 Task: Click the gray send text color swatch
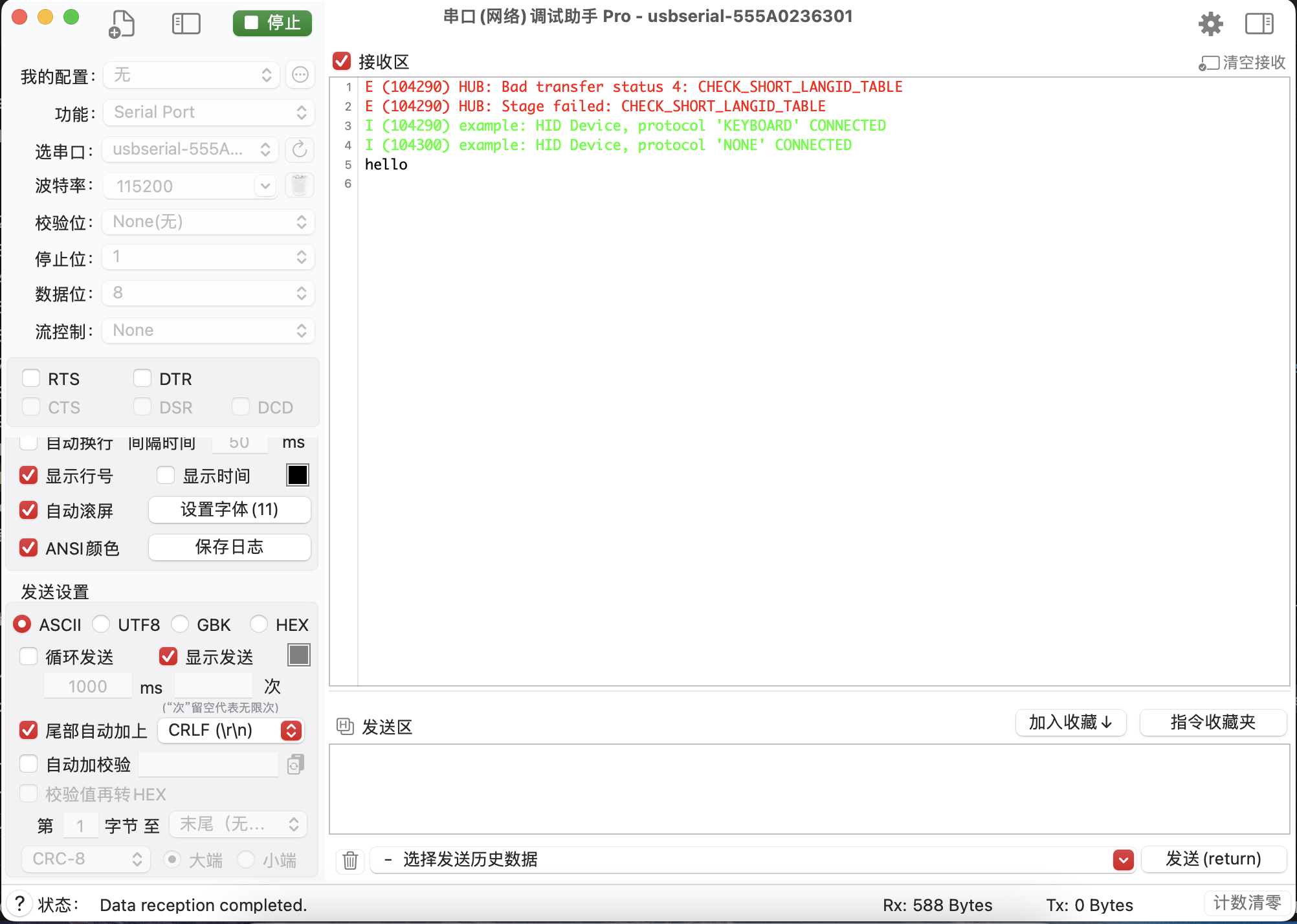pos(298,655)
